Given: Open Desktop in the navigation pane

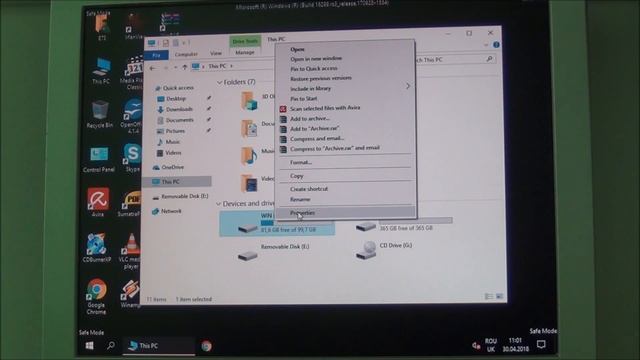Looking at the screenshot, I should pyautogui.click(x=176, y=99).
